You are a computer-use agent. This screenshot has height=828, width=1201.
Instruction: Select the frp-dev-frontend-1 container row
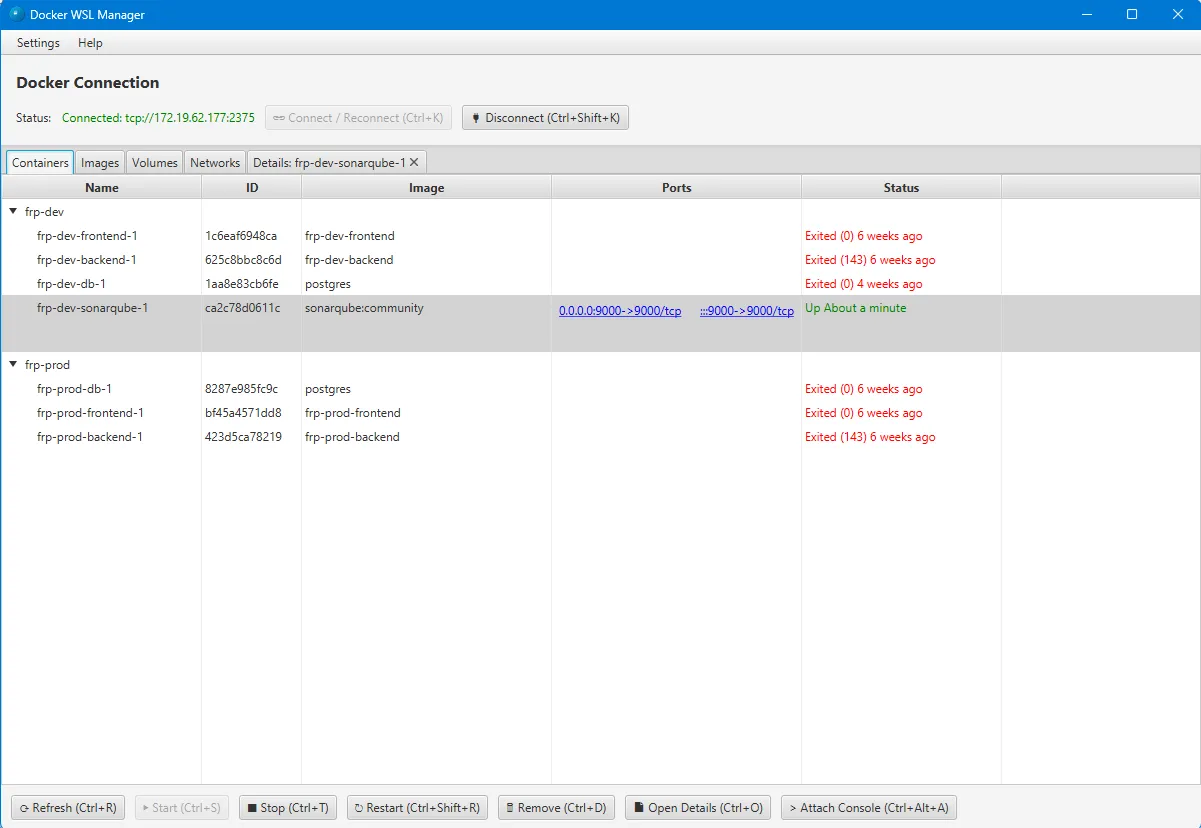pos(600,236)
